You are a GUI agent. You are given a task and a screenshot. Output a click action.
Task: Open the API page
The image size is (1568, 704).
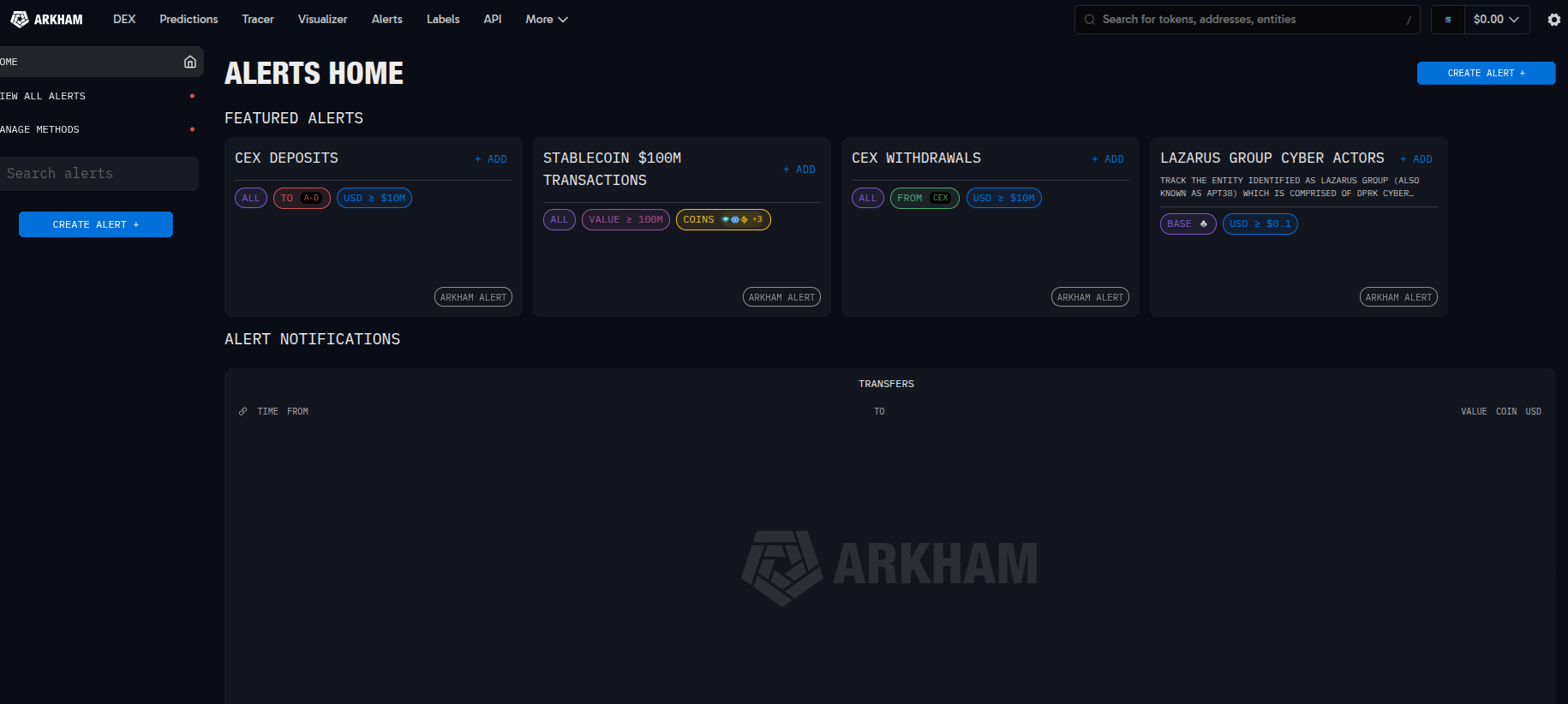click(x=493, y=19)
